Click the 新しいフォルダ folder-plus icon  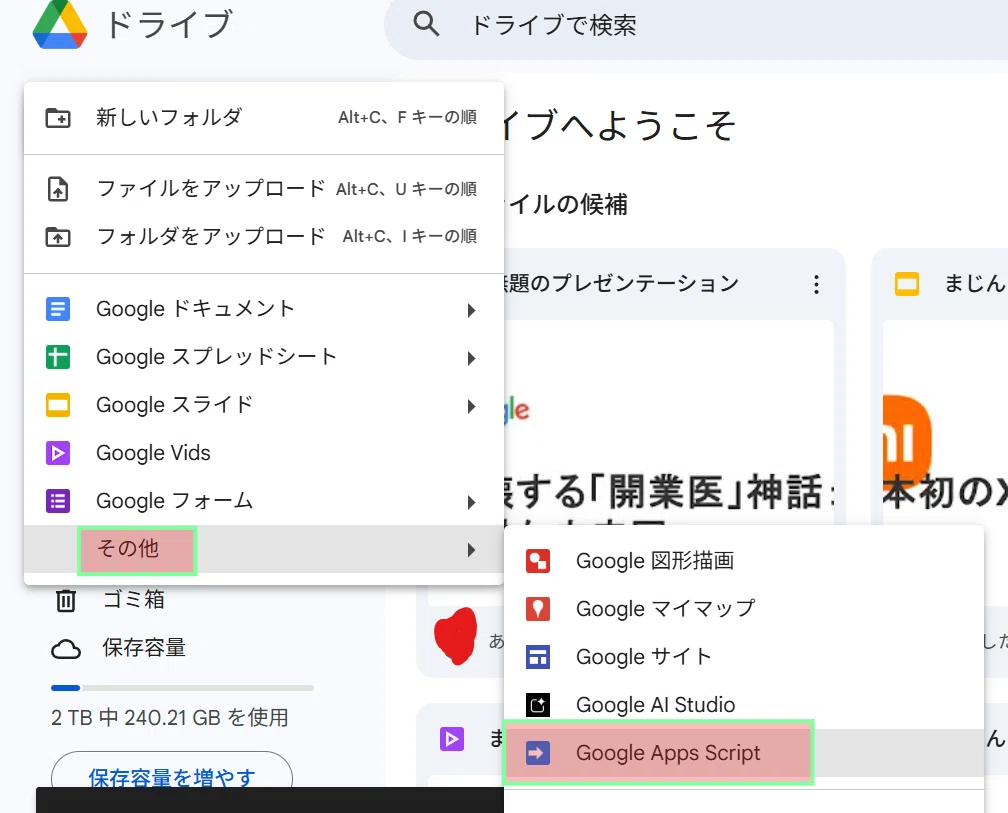pos(58,118)
